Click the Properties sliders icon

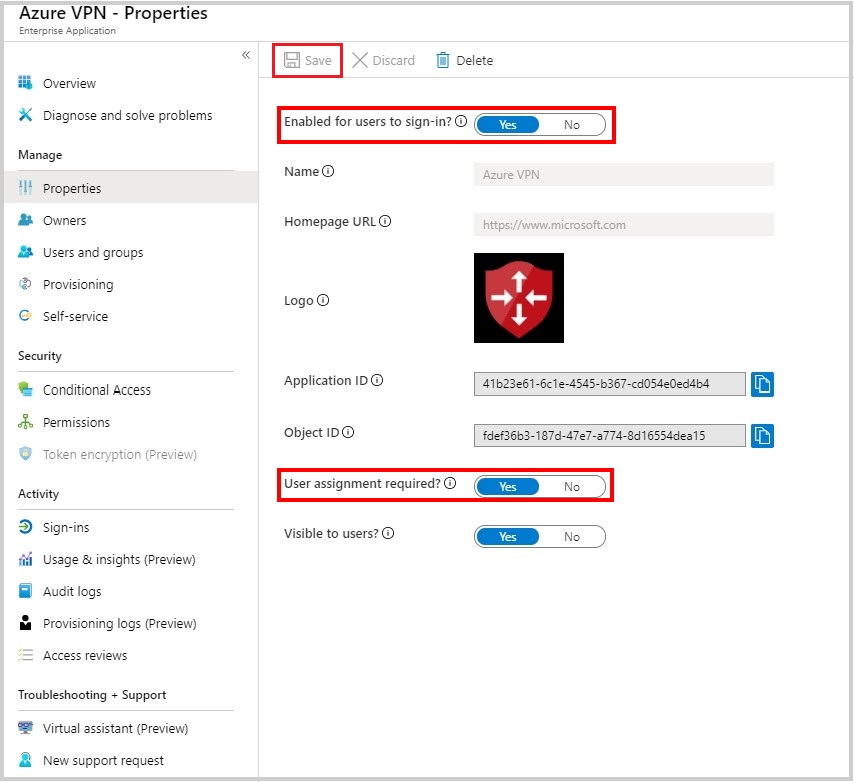(x=25, y=187)
